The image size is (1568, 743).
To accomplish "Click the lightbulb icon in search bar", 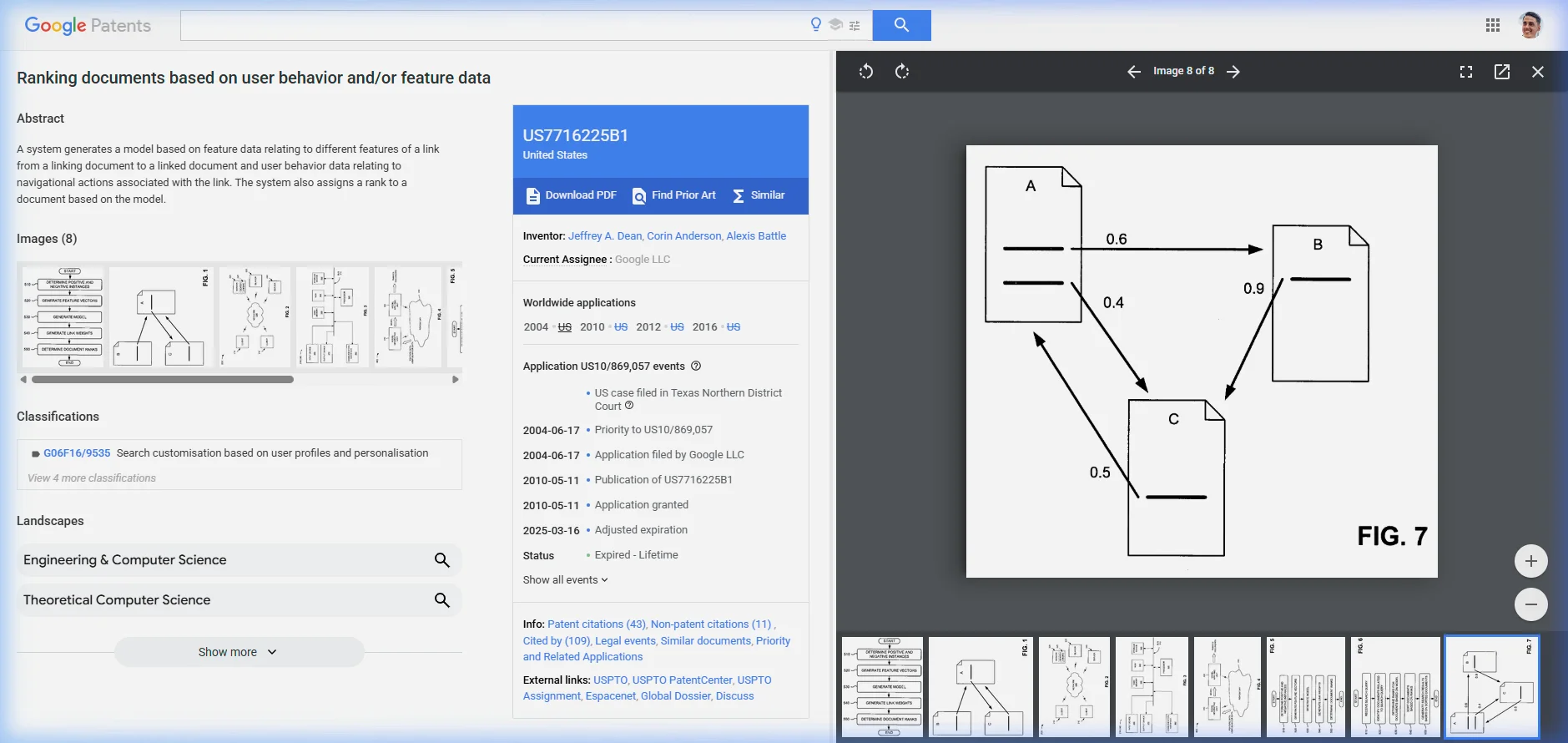I will [816, 25].
